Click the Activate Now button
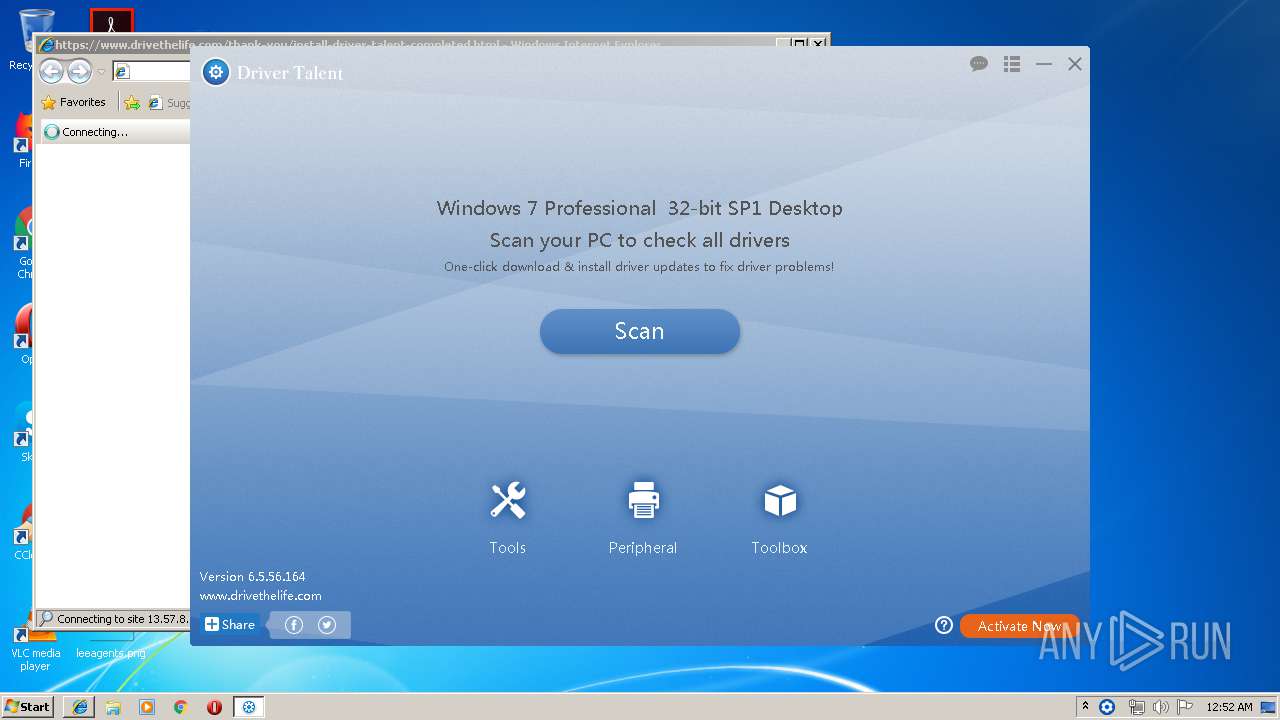1280x720 pixels. tap(1019, 626)
